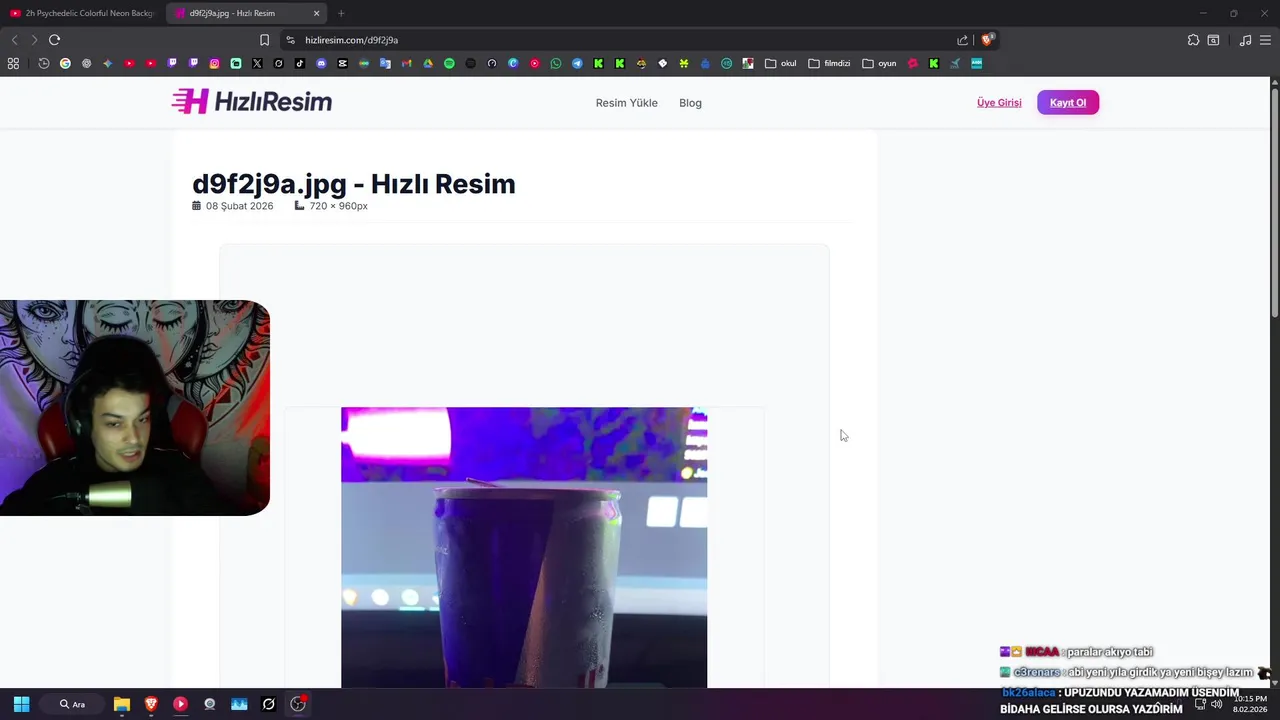The image size is (1280, 720).
Task: Click the Üye Girişi link
Action: (999, 103)
